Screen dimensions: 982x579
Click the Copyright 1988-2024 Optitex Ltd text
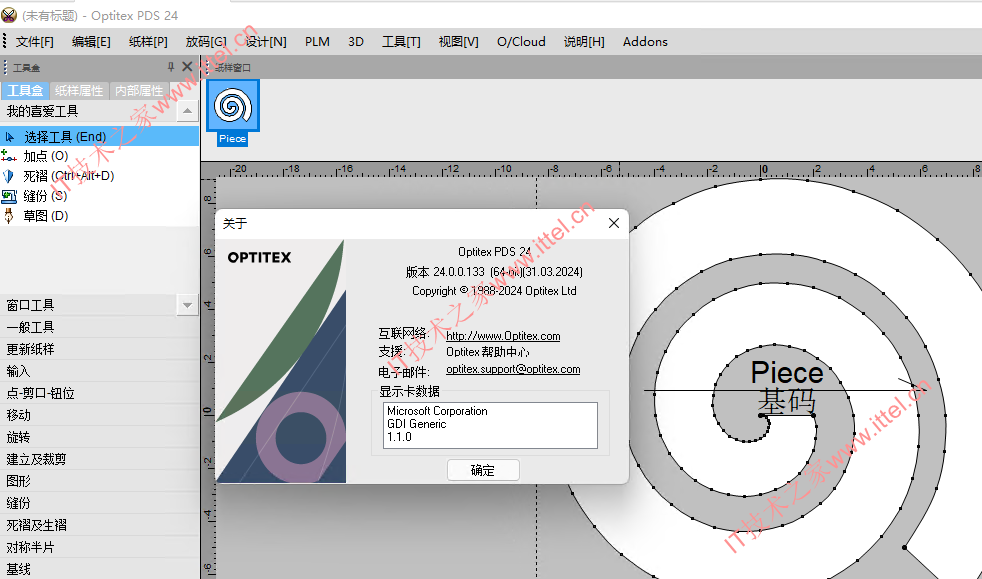[x=494, y=291]
